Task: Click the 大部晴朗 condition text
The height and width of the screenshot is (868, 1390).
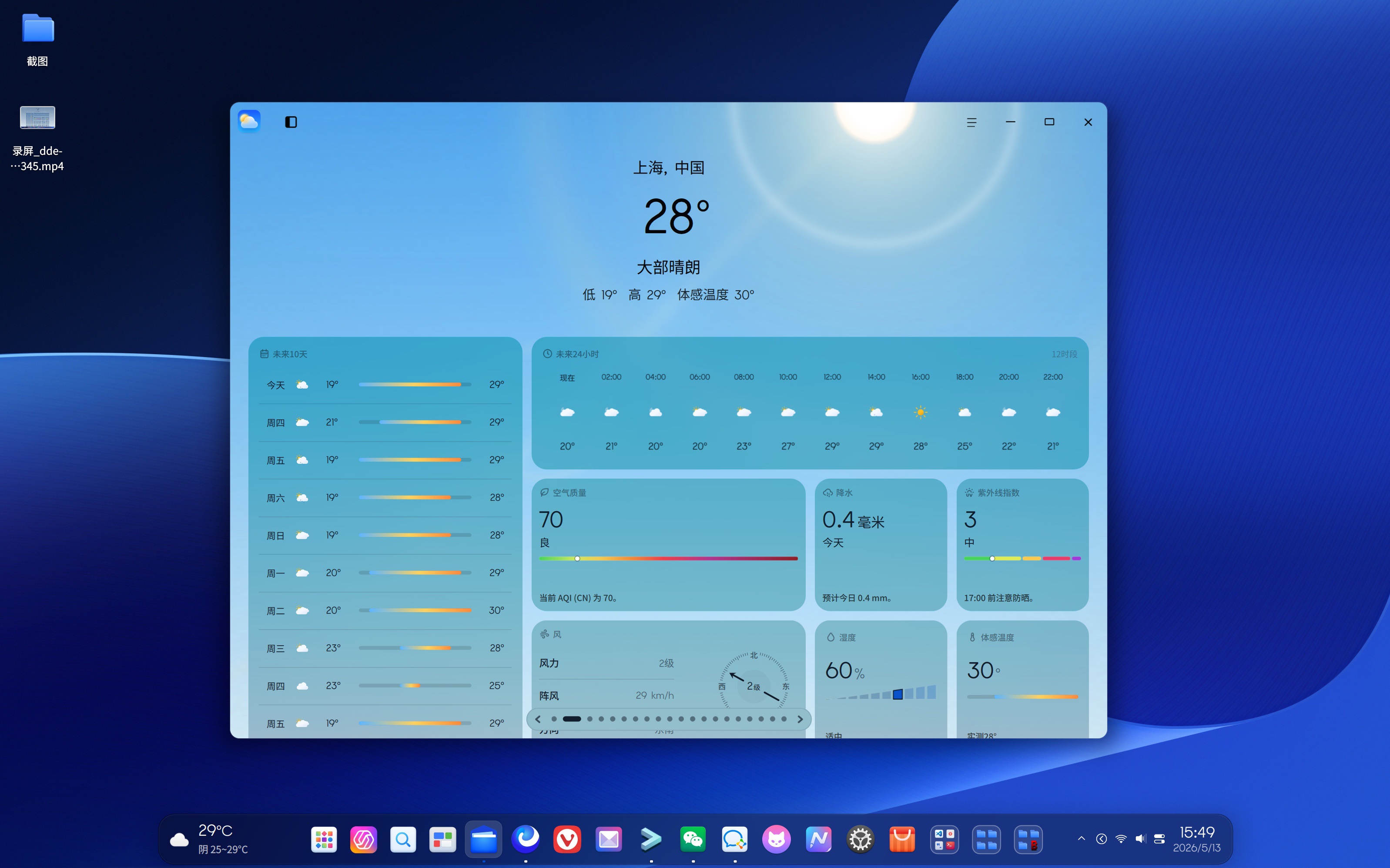Action: pyautogui.click(x=669, y=268)
